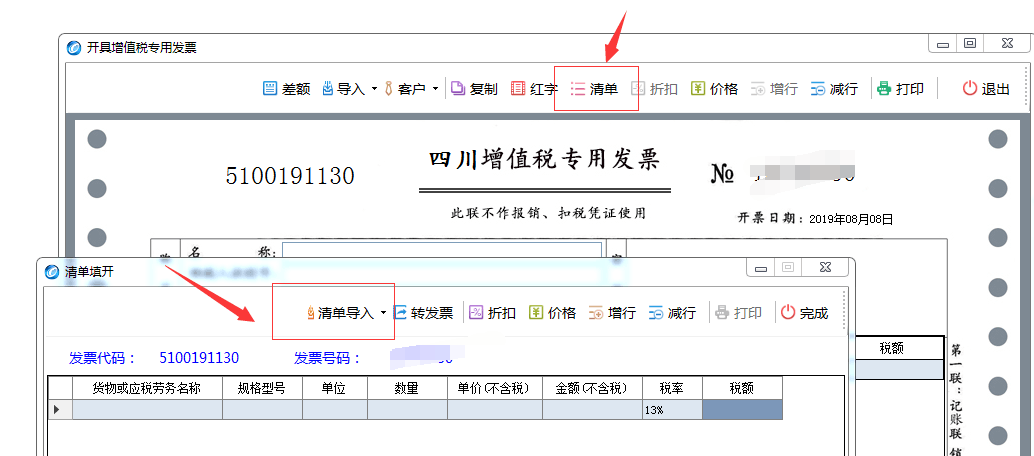
Task: Choose the 红字 red-letter invoice tool
Action: pyautogui.click(x=535, y=89)
